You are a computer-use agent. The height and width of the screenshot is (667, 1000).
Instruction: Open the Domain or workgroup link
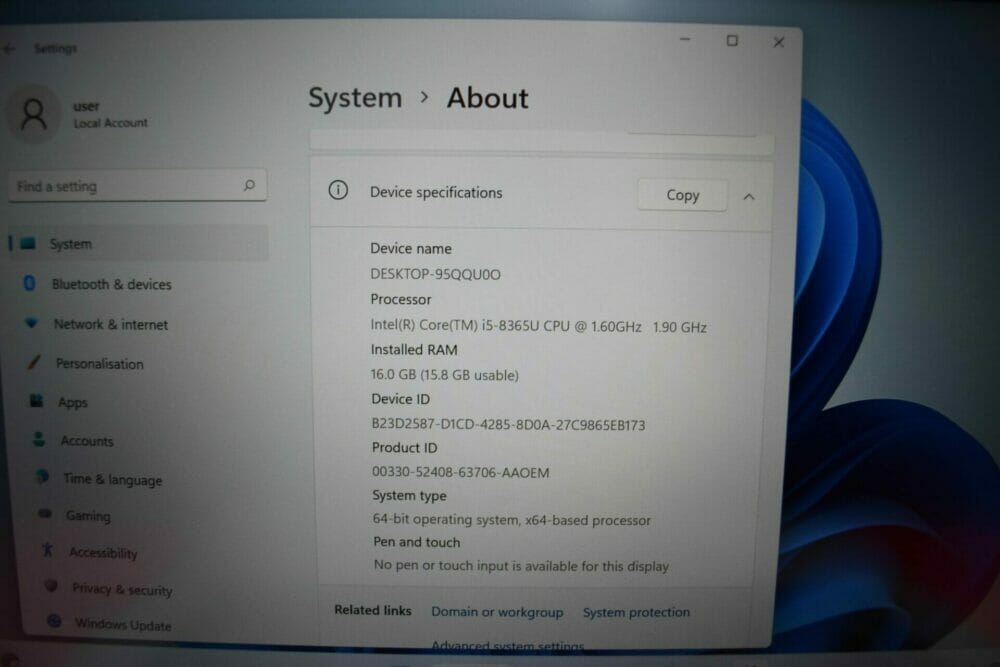point(497,612)
